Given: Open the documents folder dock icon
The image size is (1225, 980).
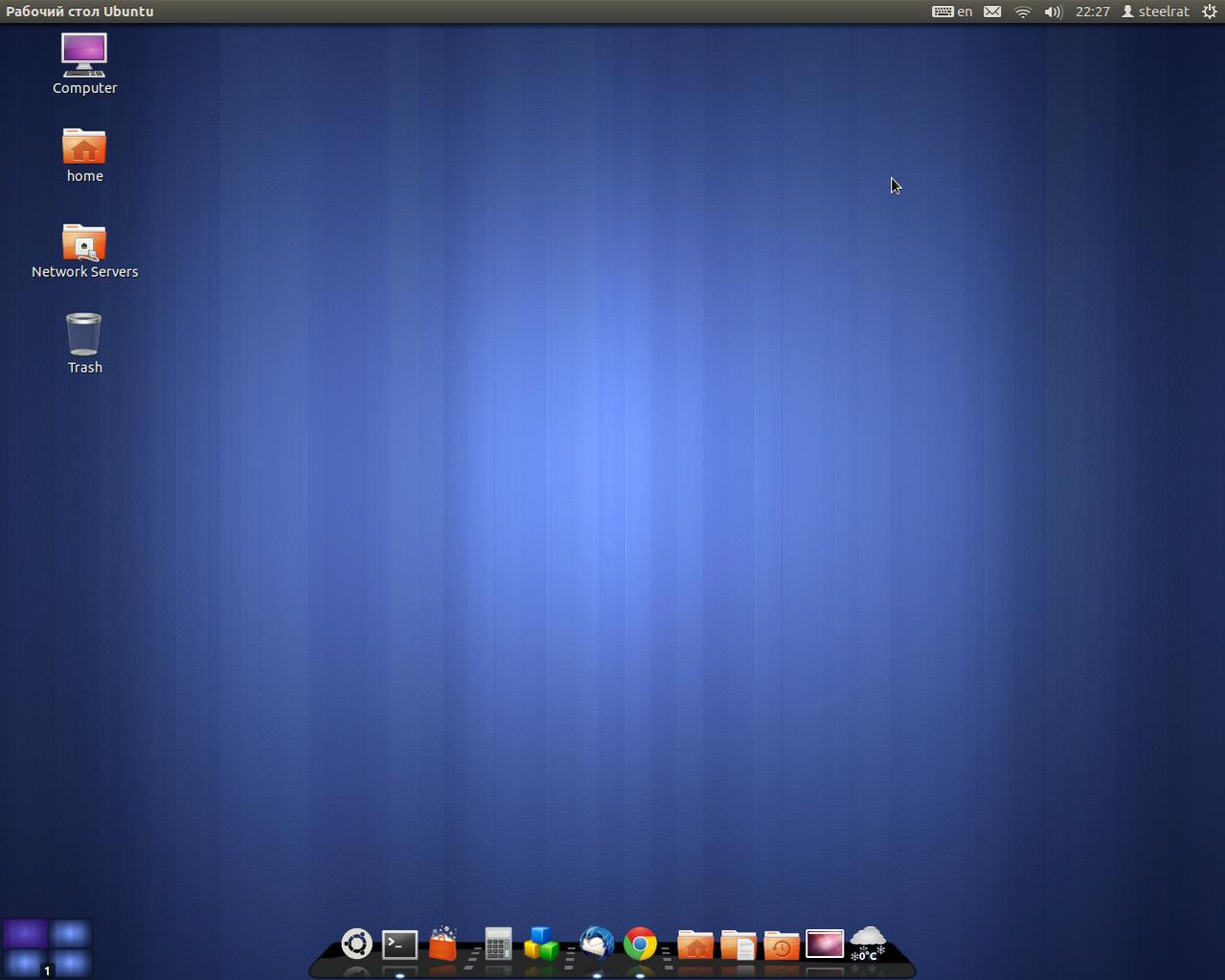Looking at the screenshot, I should 738,945.
